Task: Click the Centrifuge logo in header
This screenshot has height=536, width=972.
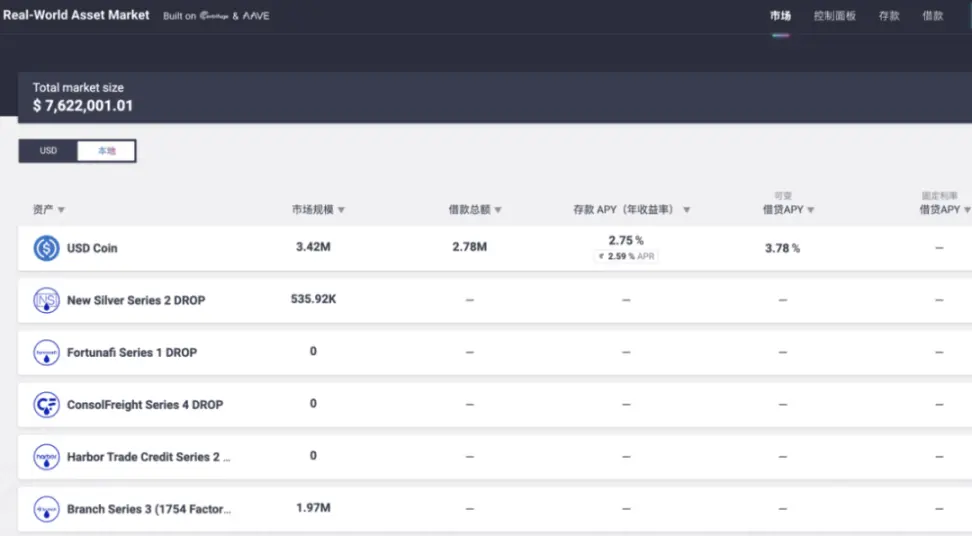Action: [x=214, y=15]
